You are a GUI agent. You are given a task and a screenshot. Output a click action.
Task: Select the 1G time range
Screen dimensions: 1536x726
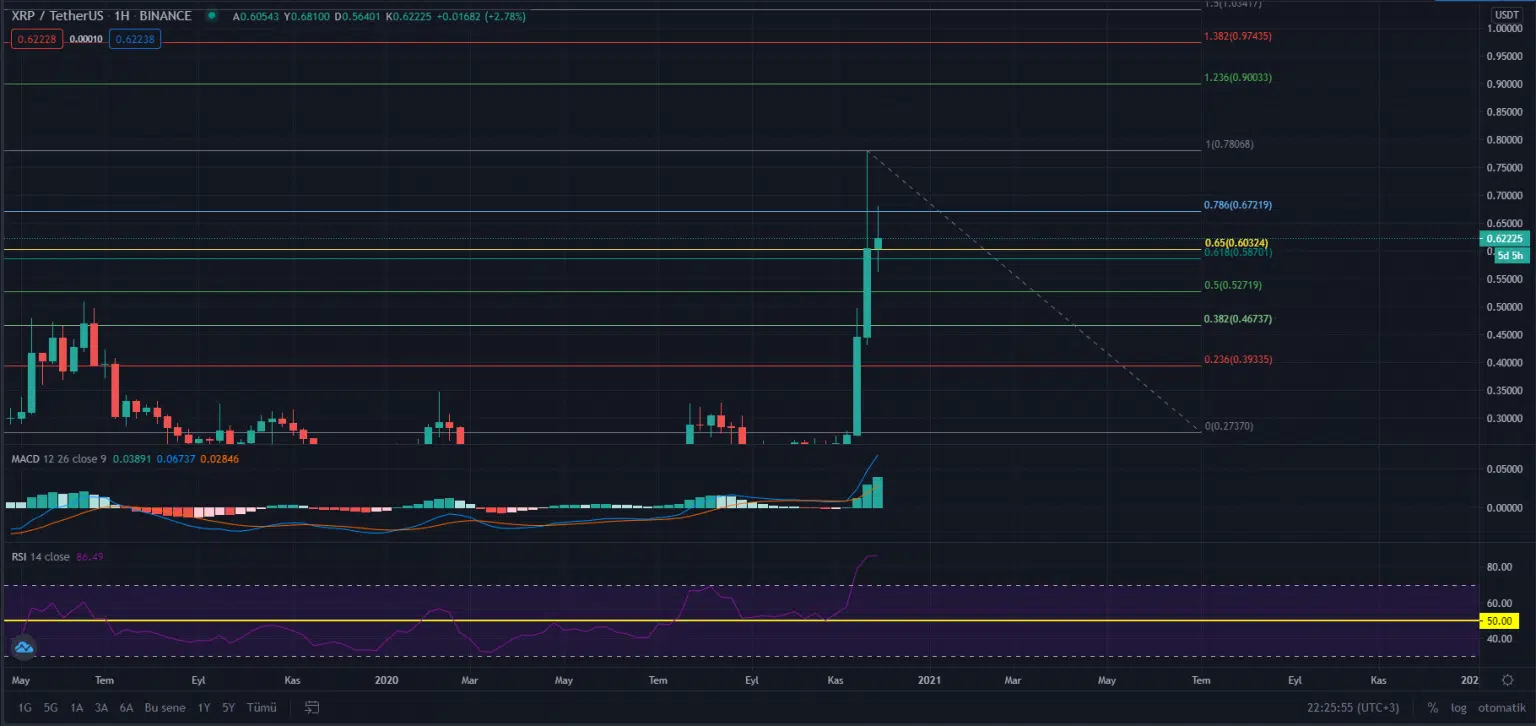point(25,708)
